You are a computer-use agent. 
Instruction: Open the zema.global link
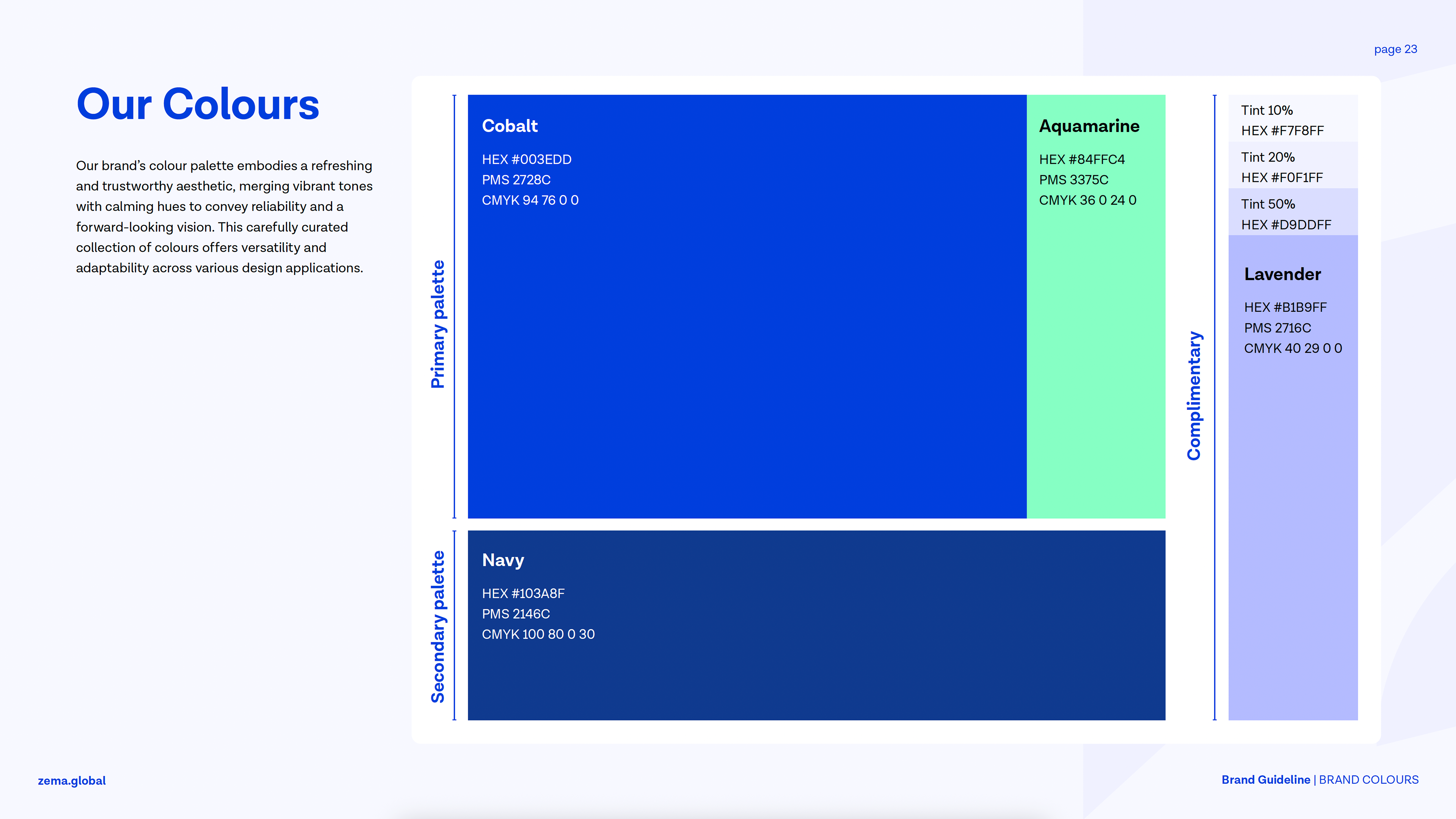[72, 781]
